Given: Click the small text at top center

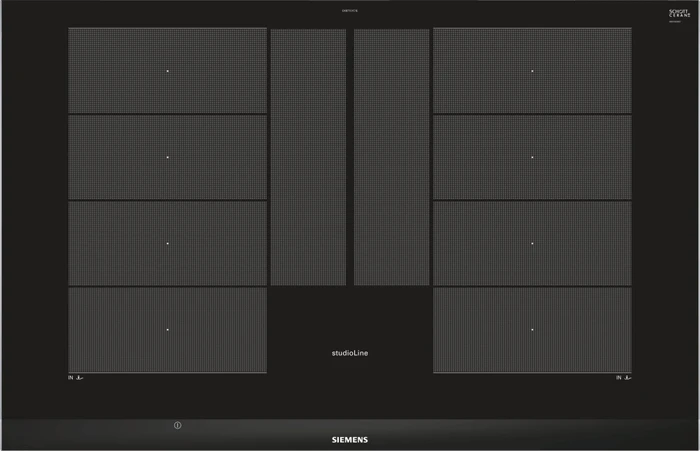Looking at the screenshot, I should point(350,10).
